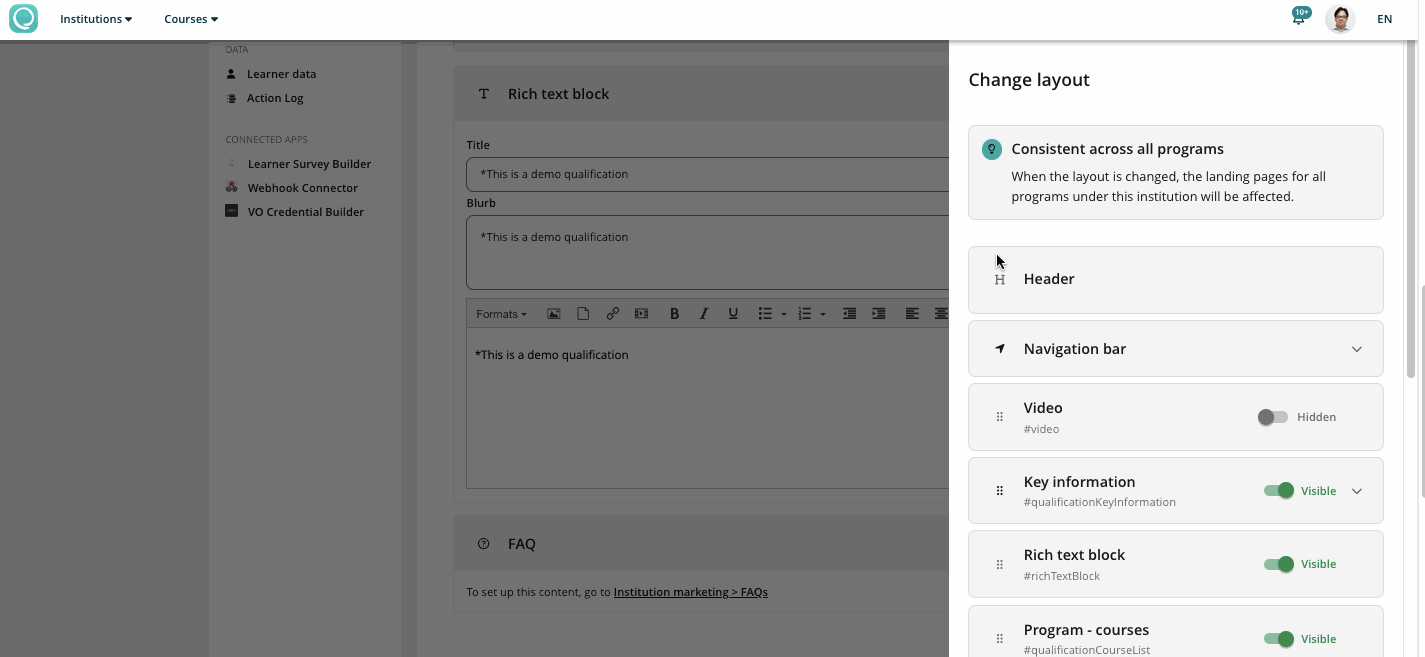The height and width of the screenshot is (657, 1425).
Task: Open the Courses menu
Action: [191, 19]
